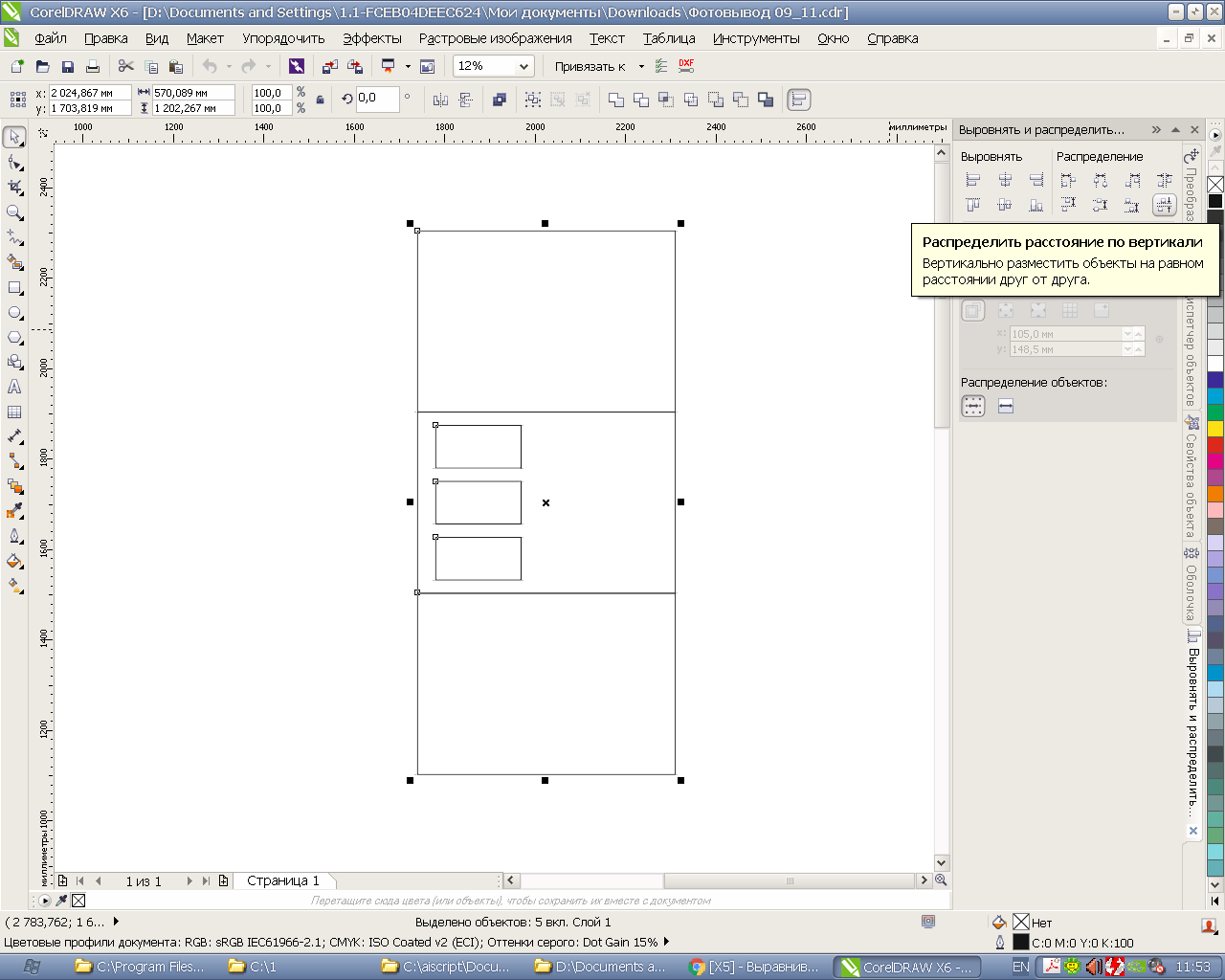
Task: Click the Print icon in toolbar
Action: click(92, 66)
